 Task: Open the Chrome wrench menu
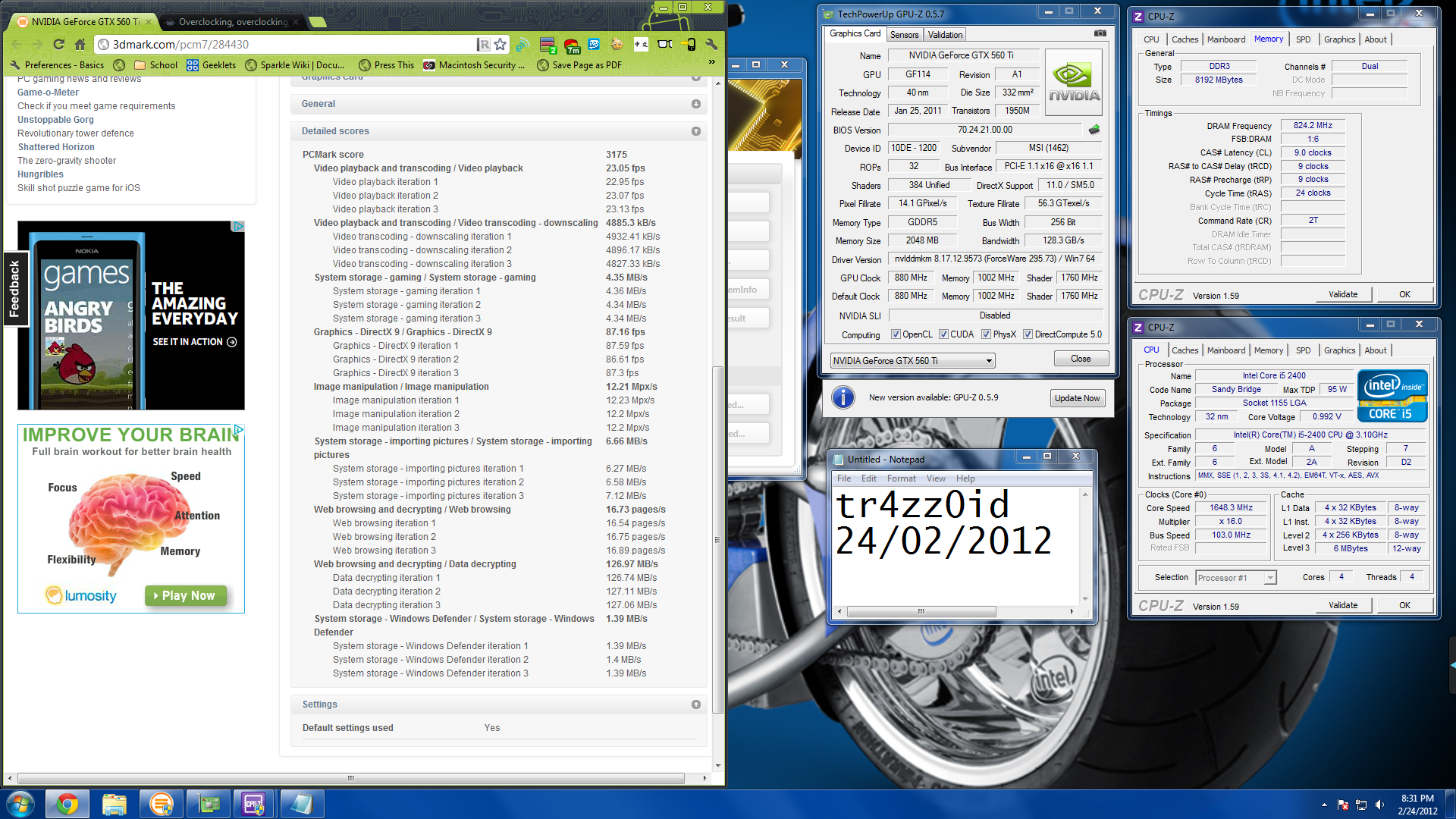pos(711,44)
